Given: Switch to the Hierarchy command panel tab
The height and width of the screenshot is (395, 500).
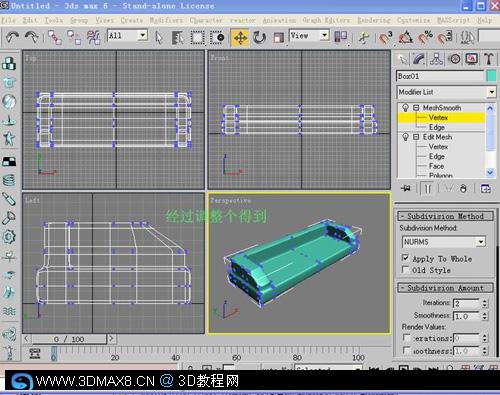Looking at the screenshot, I should click(436, 59).
